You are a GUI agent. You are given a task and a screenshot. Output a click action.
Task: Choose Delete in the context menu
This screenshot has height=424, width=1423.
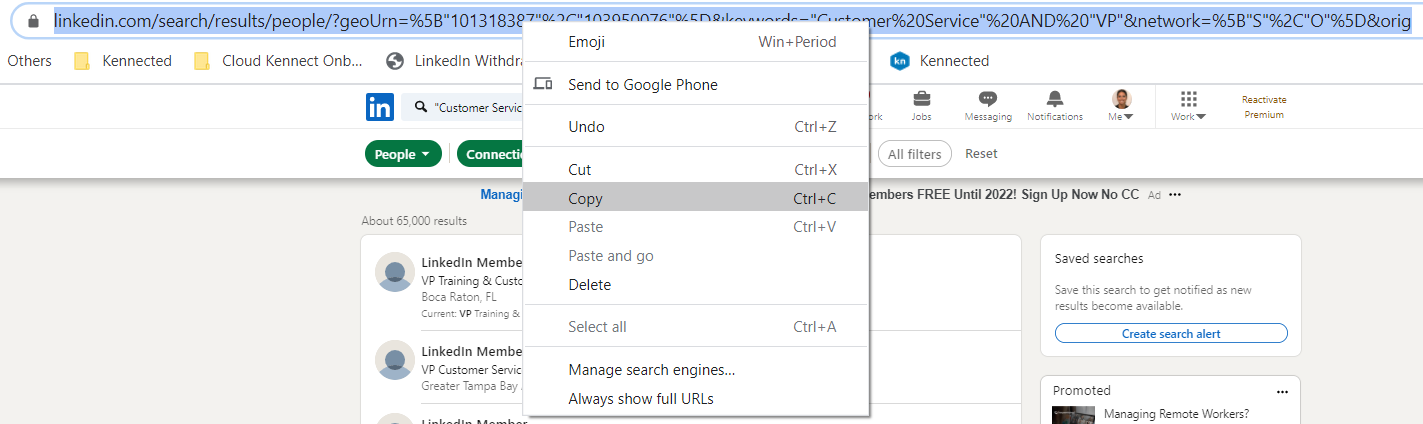coord(696,285)
